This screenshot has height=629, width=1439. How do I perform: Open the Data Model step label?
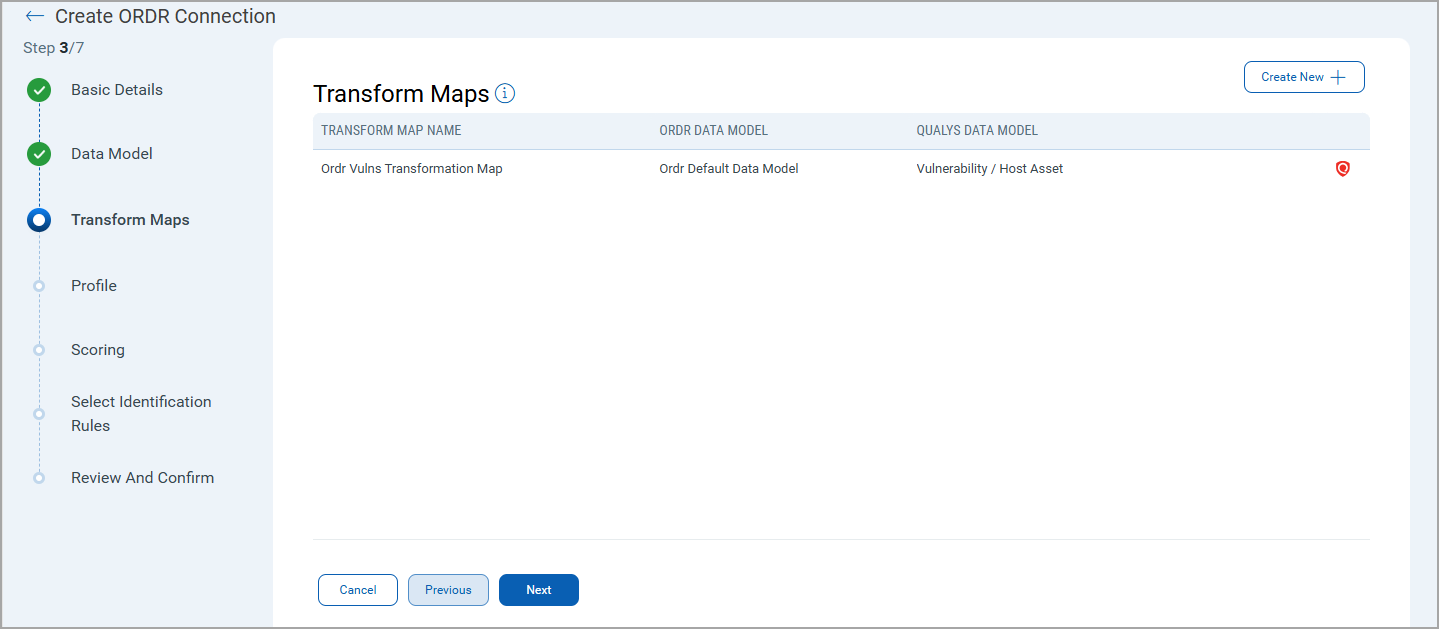pyautogui.click(x=111, y=154)
